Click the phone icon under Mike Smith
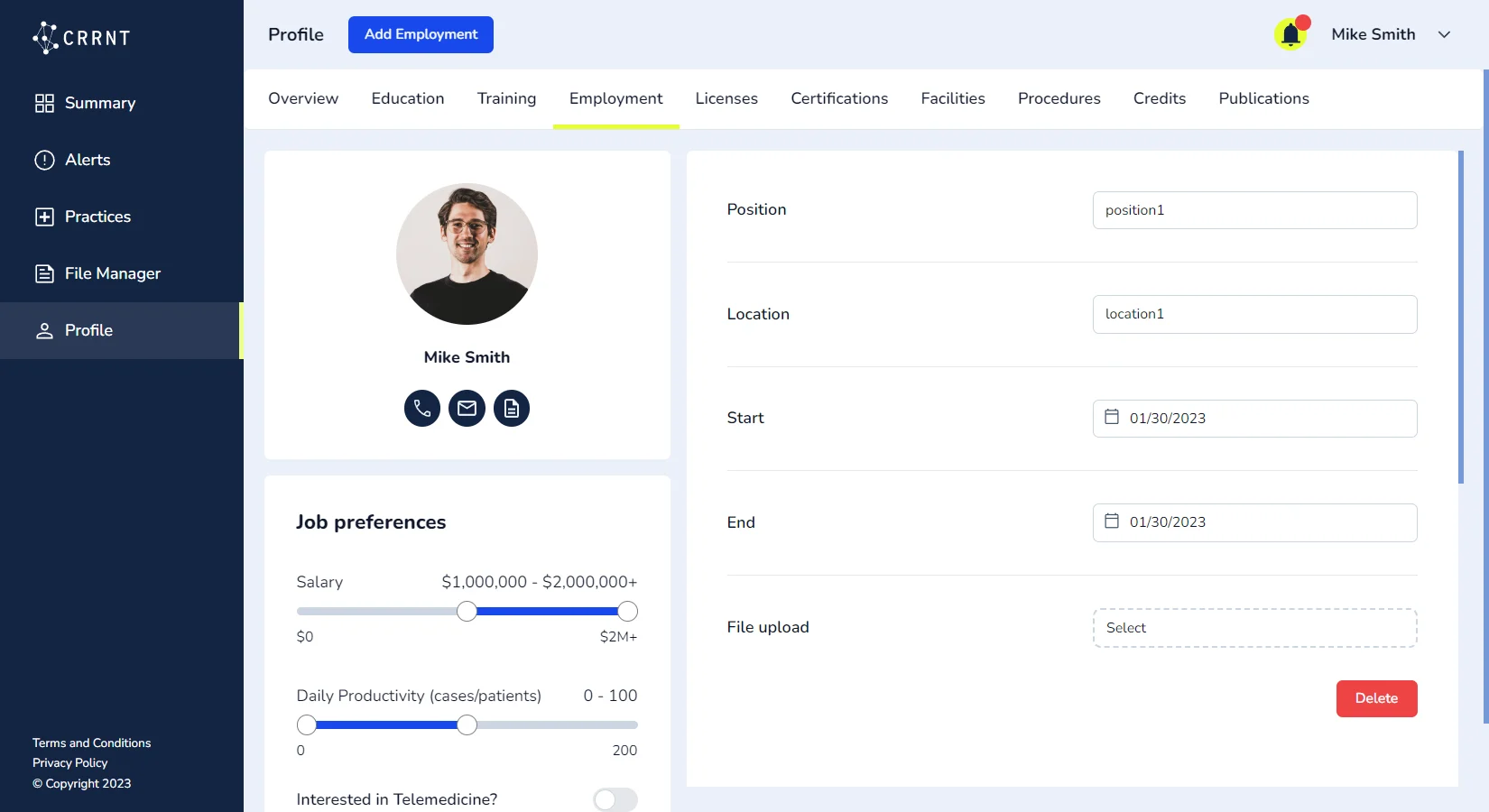The image size is (1489, 812). tap(421, 409)
